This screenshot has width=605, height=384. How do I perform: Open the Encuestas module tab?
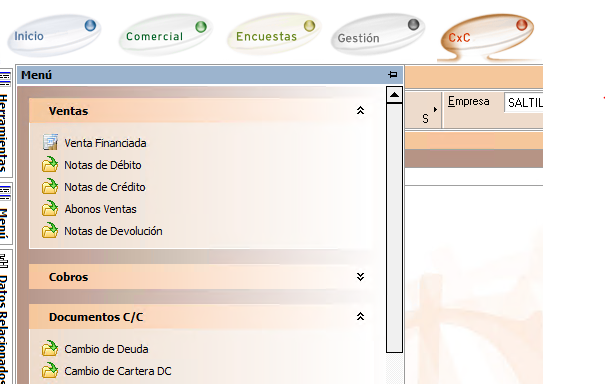pos(274,36)
